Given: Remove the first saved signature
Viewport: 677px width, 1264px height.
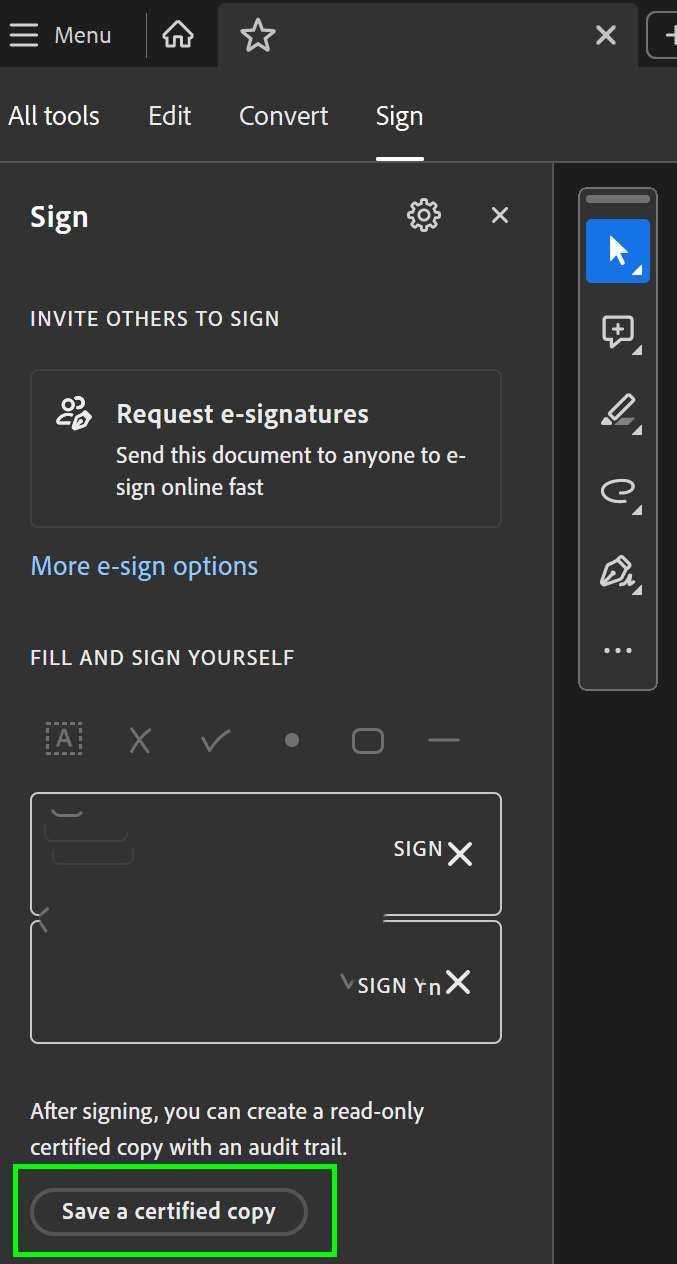Looking at the screenshot, I should click(x=459, y=854).
